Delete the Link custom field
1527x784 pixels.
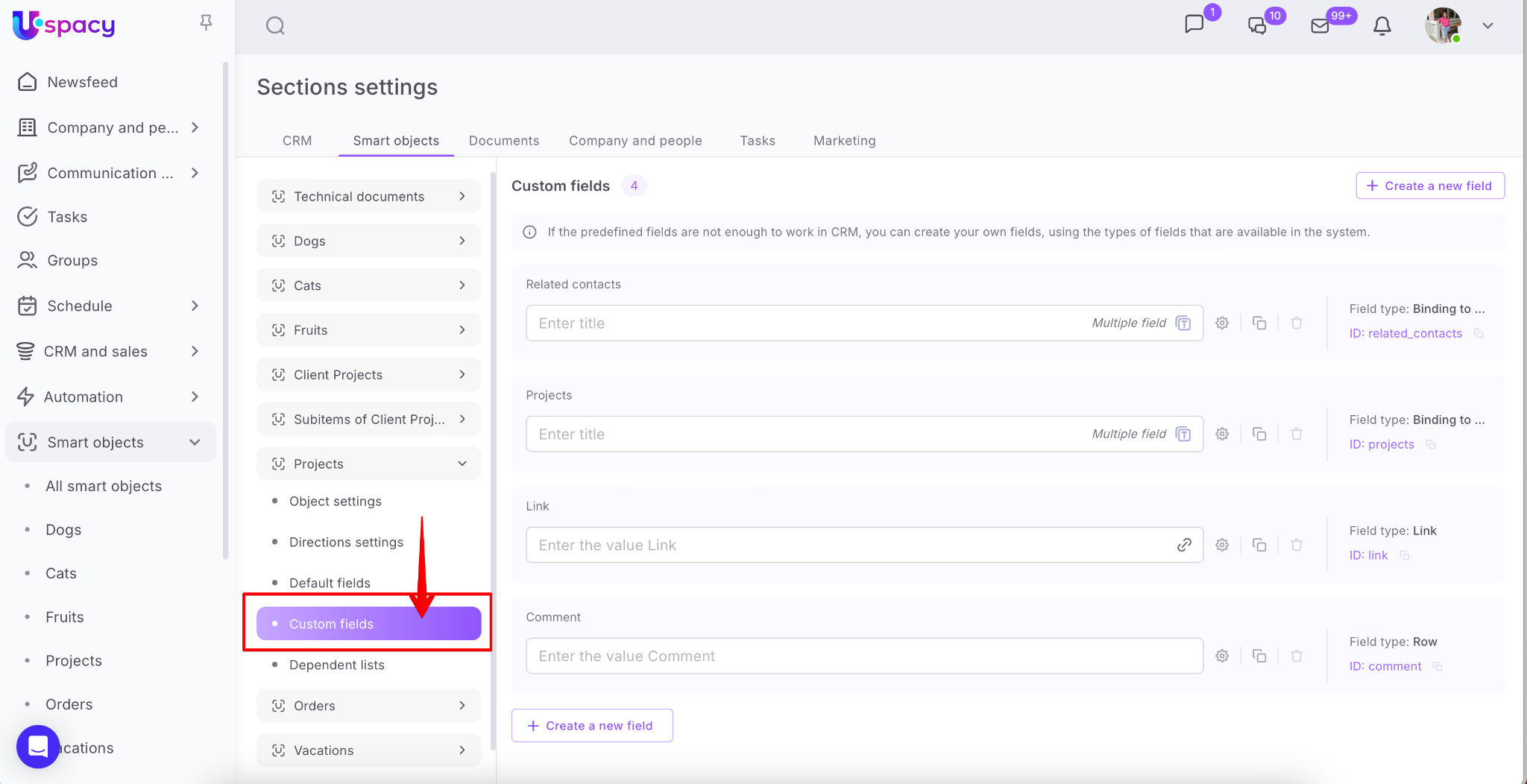[x=1297, y=546]
